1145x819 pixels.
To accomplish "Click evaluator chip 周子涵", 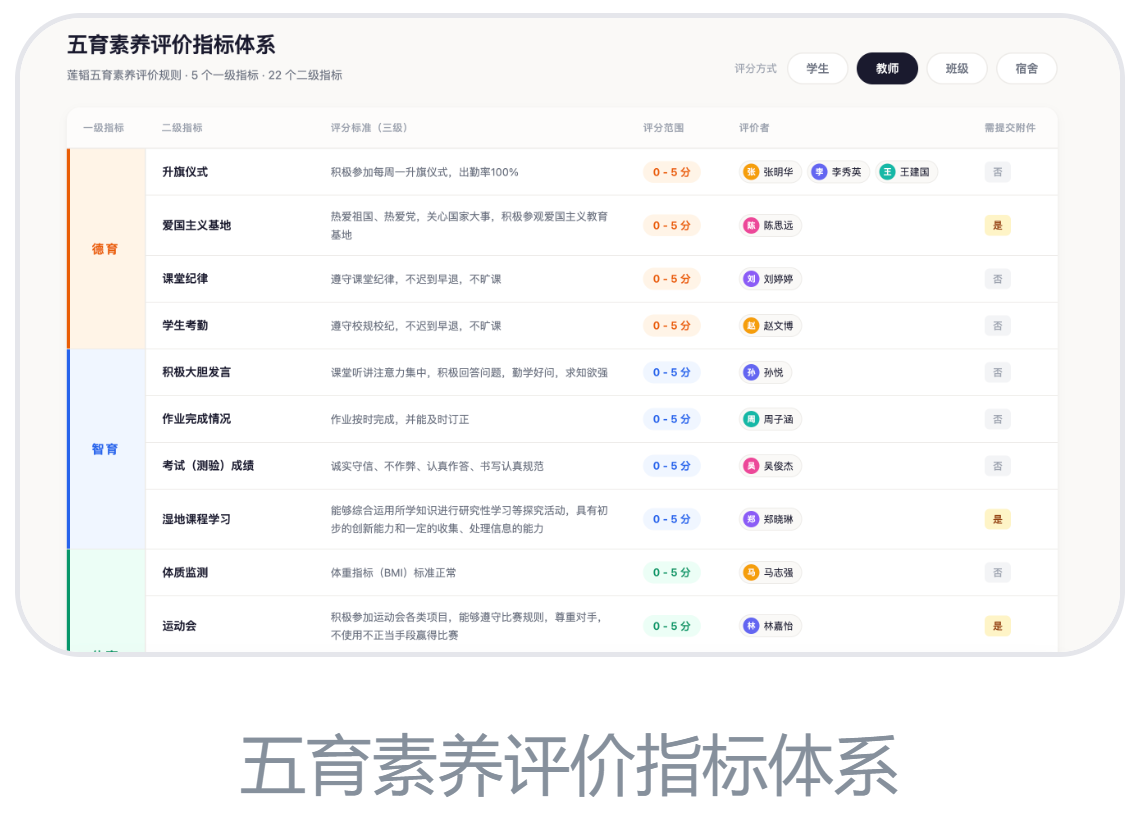I will click(770, 419).
